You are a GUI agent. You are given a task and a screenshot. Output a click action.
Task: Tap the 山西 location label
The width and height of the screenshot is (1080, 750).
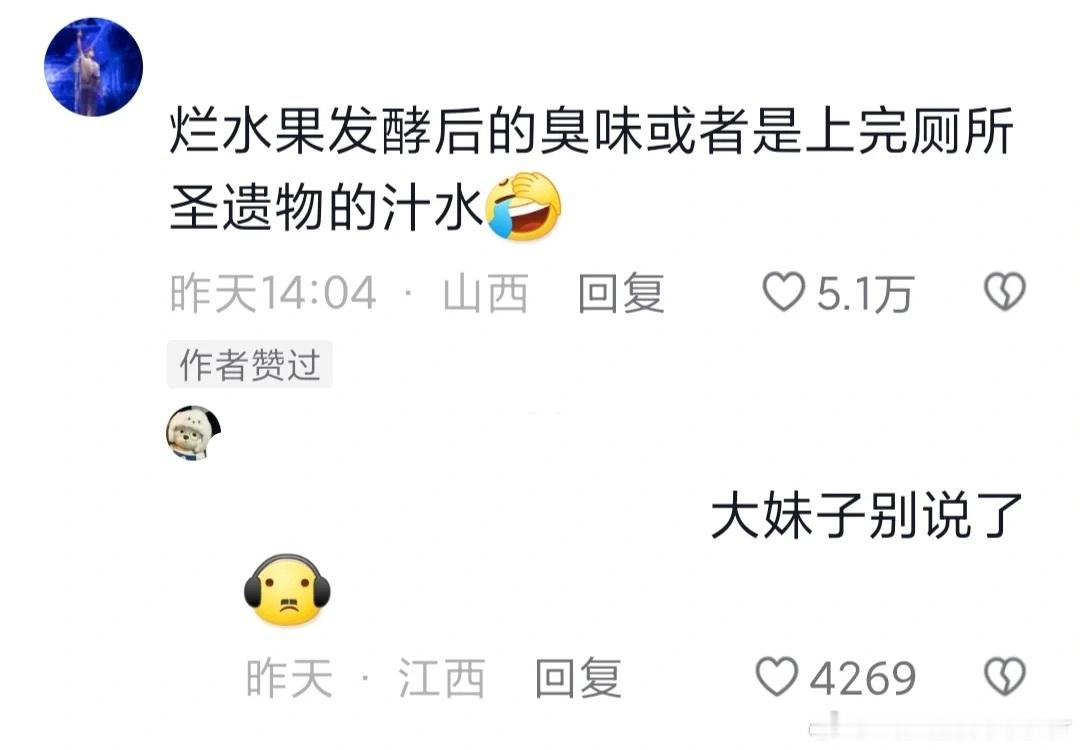pos(486,293)
